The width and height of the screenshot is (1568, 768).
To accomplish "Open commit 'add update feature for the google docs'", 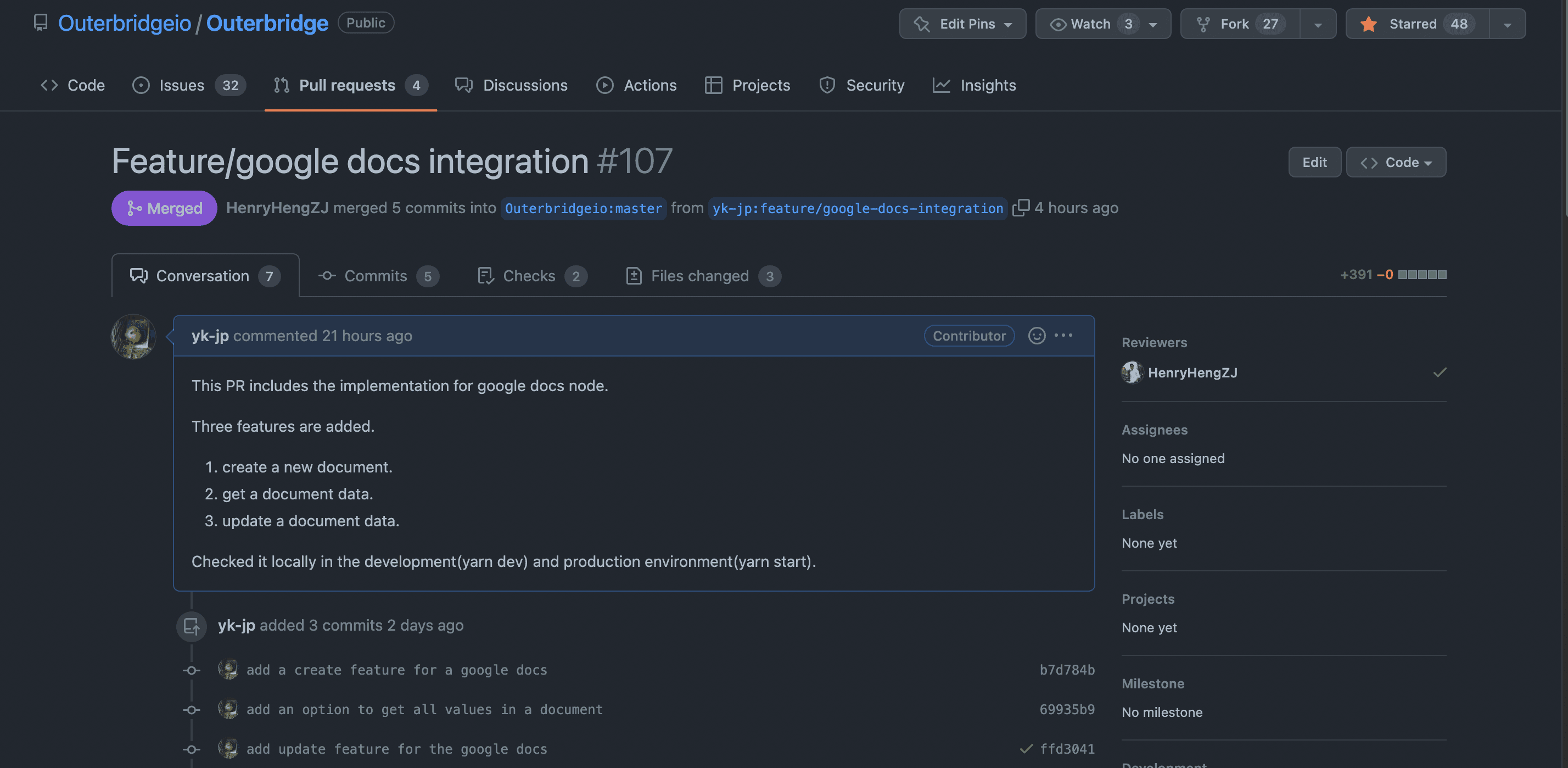I will pos(396,749).
